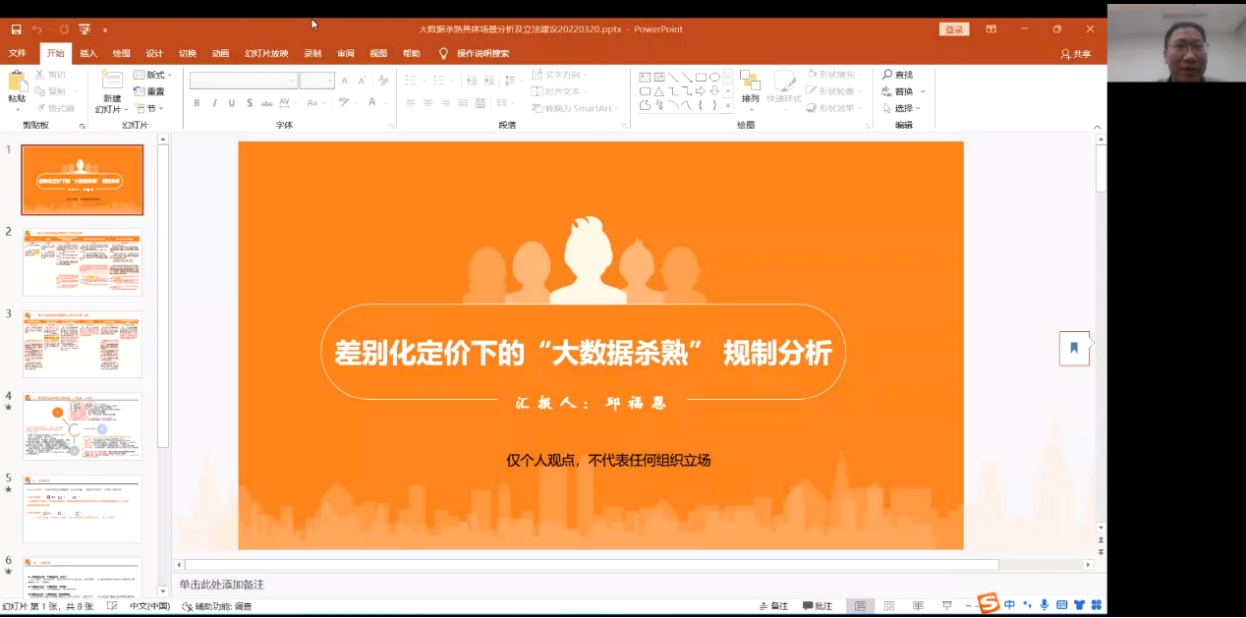Click the text highlight color button
The height and width of the screenshot is (618, 1246).
(x=346, y=102)
